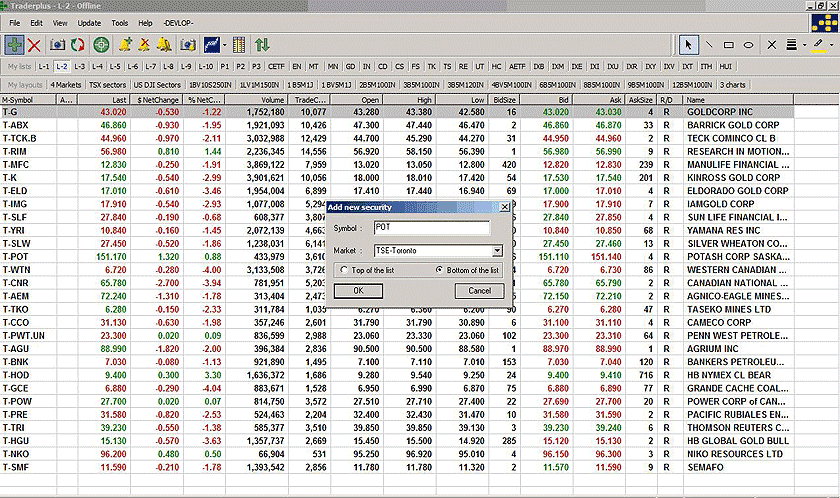Open the 4 Markets layout
840x498 pixels.
point(66,85)
